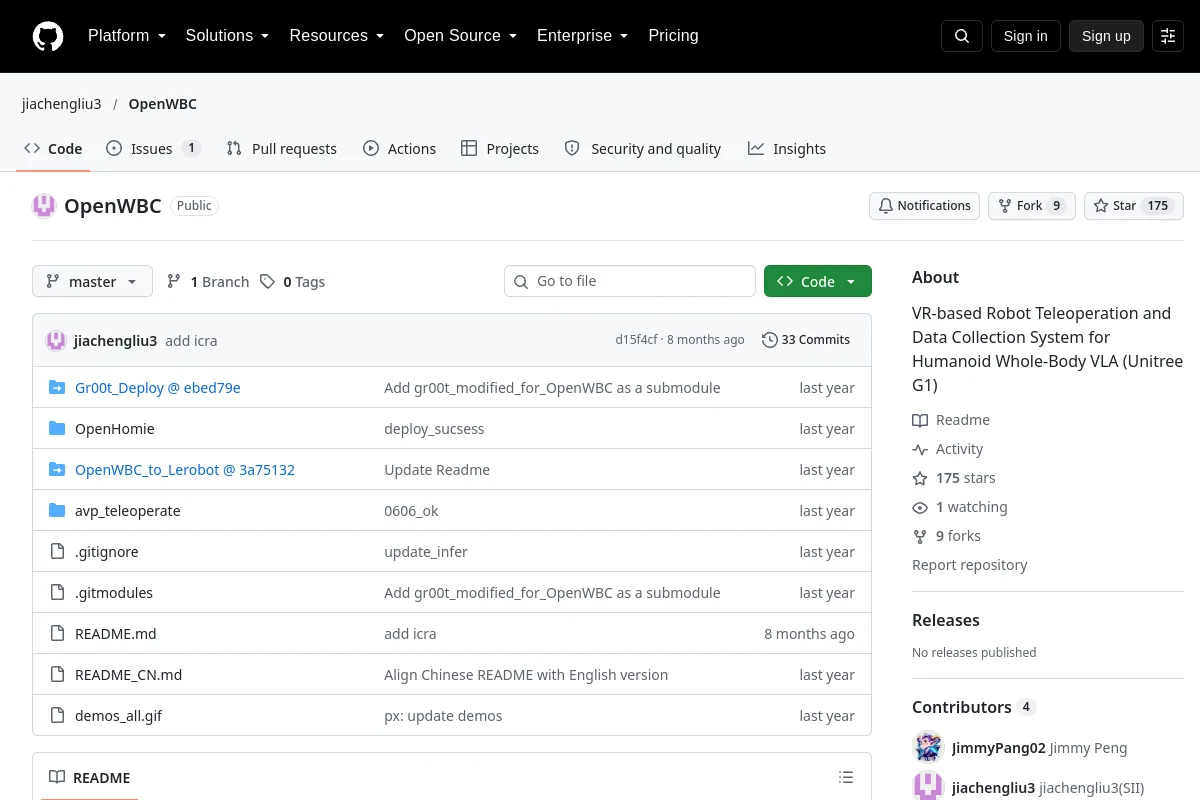Click the fork icon in Fork button
Image resolution: width=1200 pixels, height=800 pixels.
tap(1005, 206)
